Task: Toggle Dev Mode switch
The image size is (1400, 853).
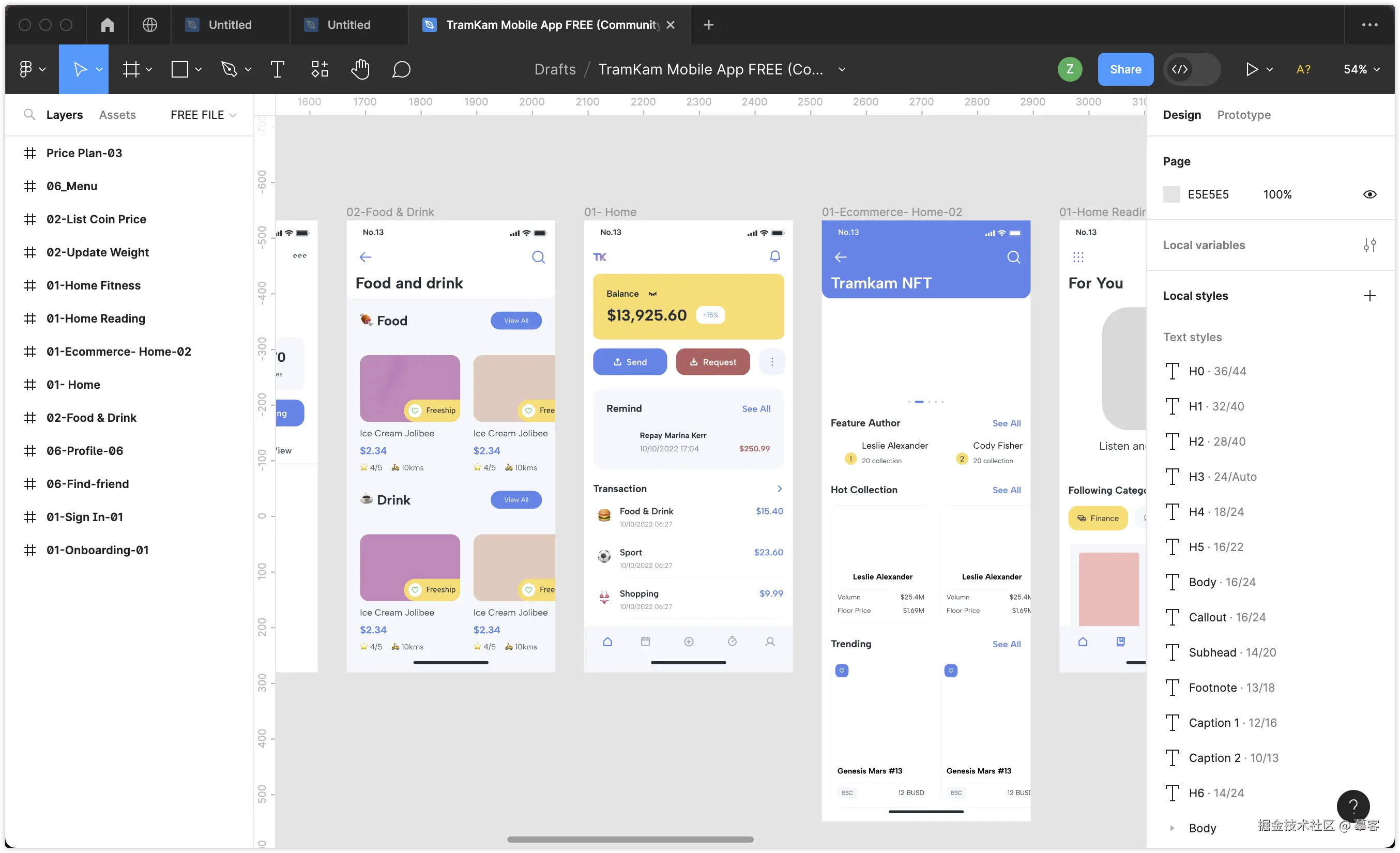Action: (1192, 69)
